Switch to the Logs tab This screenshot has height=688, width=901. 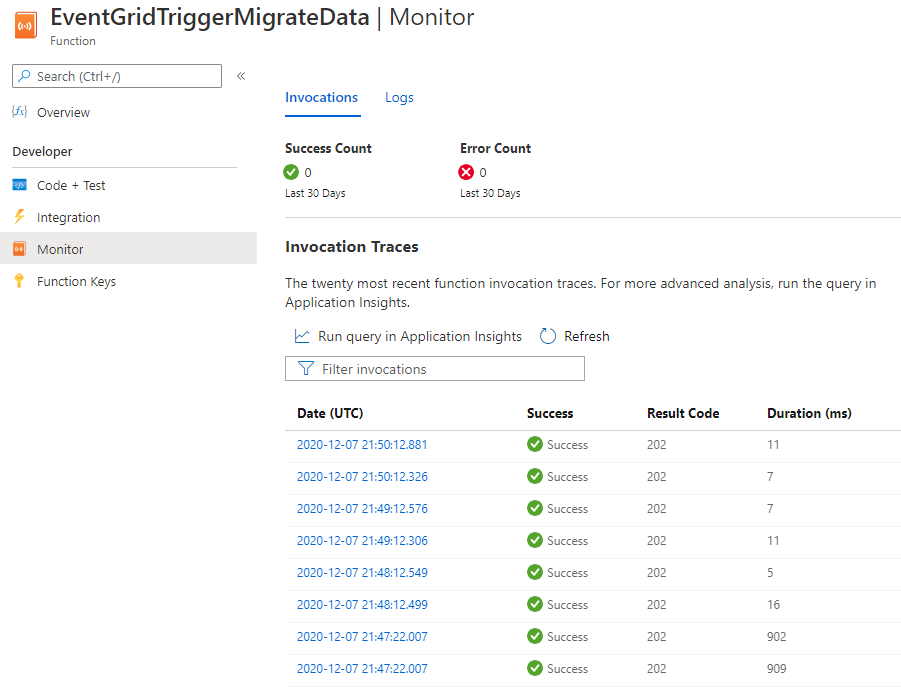(x=399, y=98)
